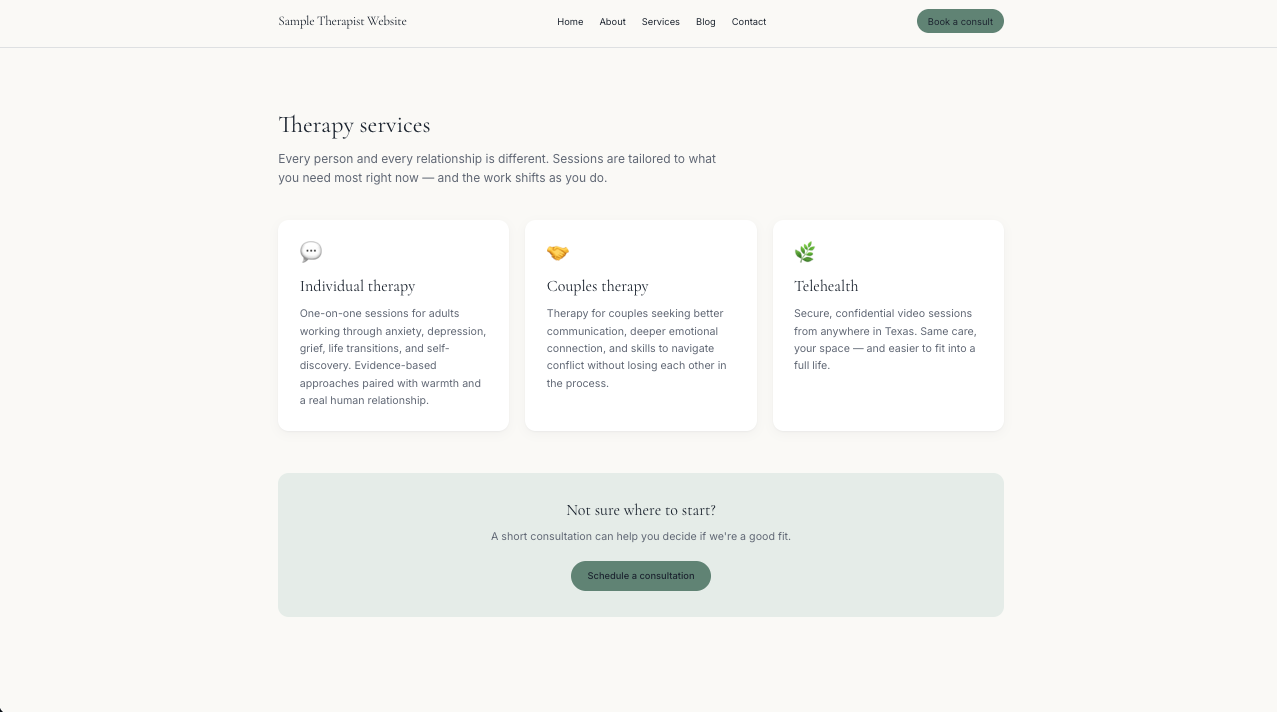Click the Sample Therapist Website logo text
This screenshot has width=1277, height=712.
pyautogui.click(x=342, y=21)
